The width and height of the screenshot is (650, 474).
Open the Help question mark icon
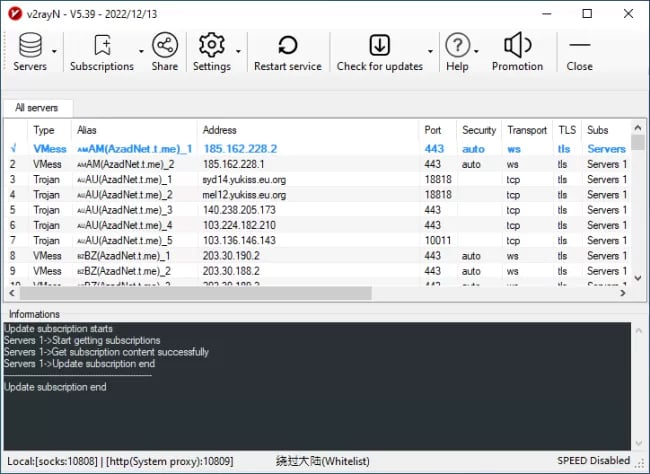click(457, 45)
